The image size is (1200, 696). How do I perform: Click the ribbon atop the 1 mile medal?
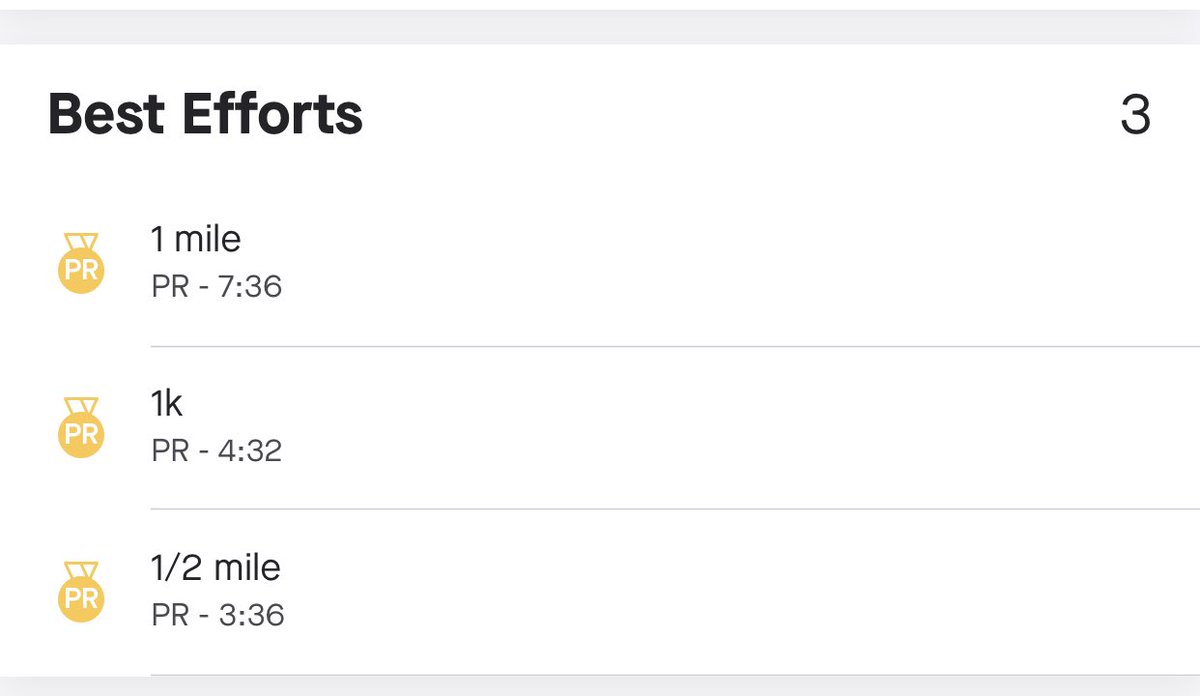[x=81, y=241]
